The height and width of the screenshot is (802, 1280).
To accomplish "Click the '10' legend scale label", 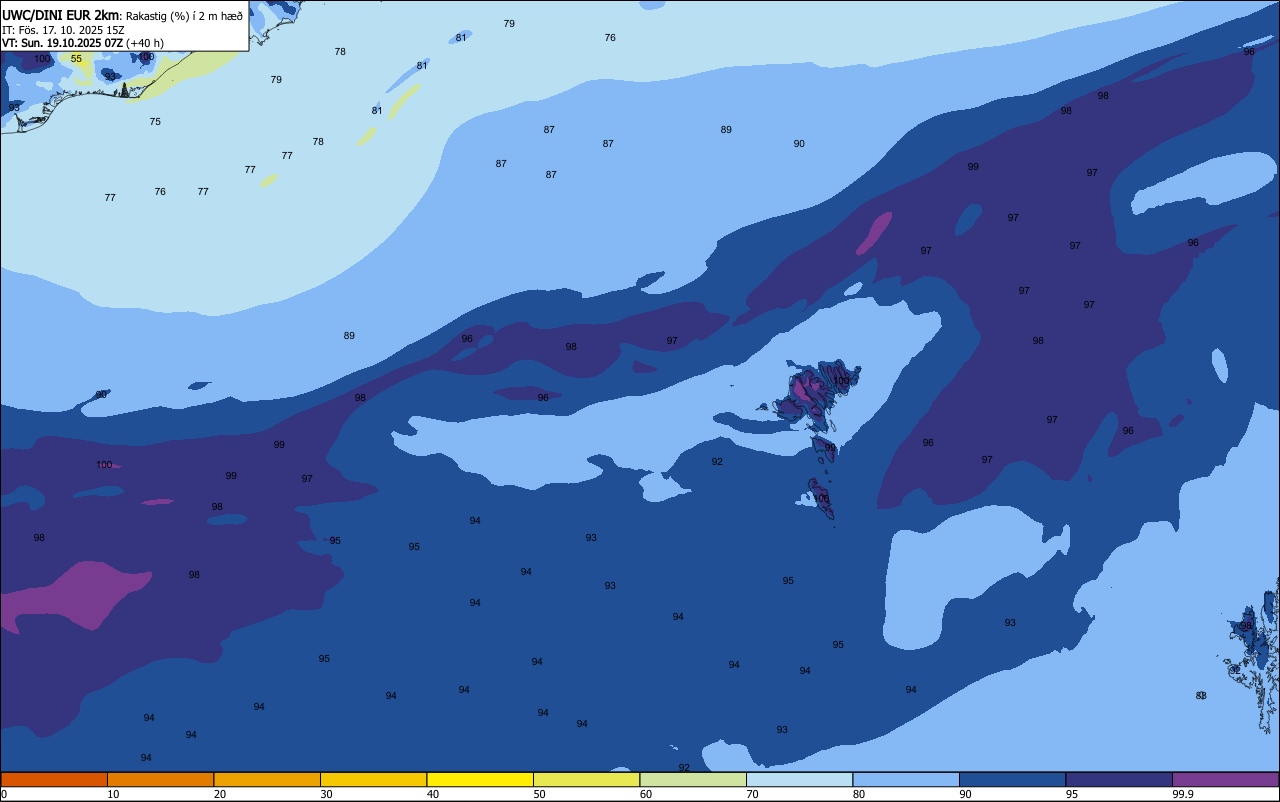I will tap(113, 794).
